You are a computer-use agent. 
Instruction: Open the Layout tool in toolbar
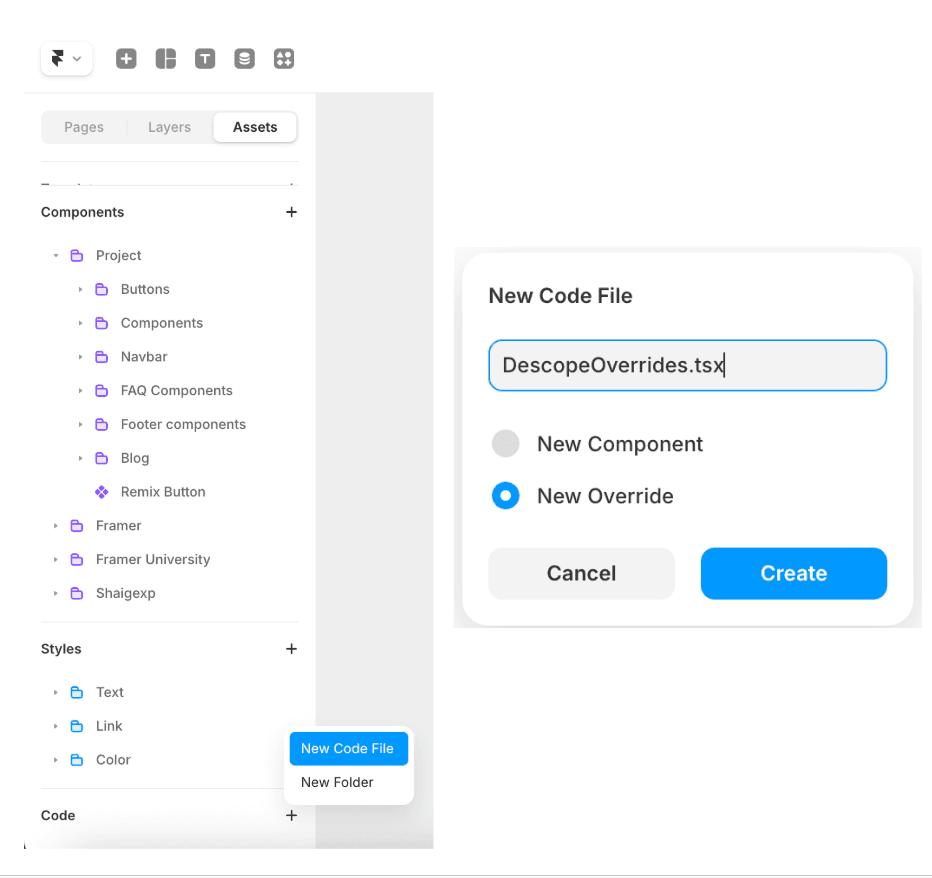pos(166,59)
